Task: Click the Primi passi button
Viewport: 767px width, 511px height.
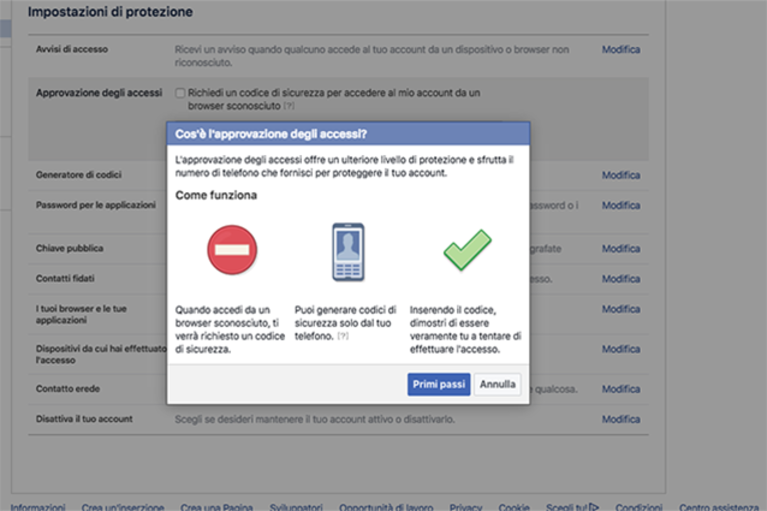Action: 439,384
